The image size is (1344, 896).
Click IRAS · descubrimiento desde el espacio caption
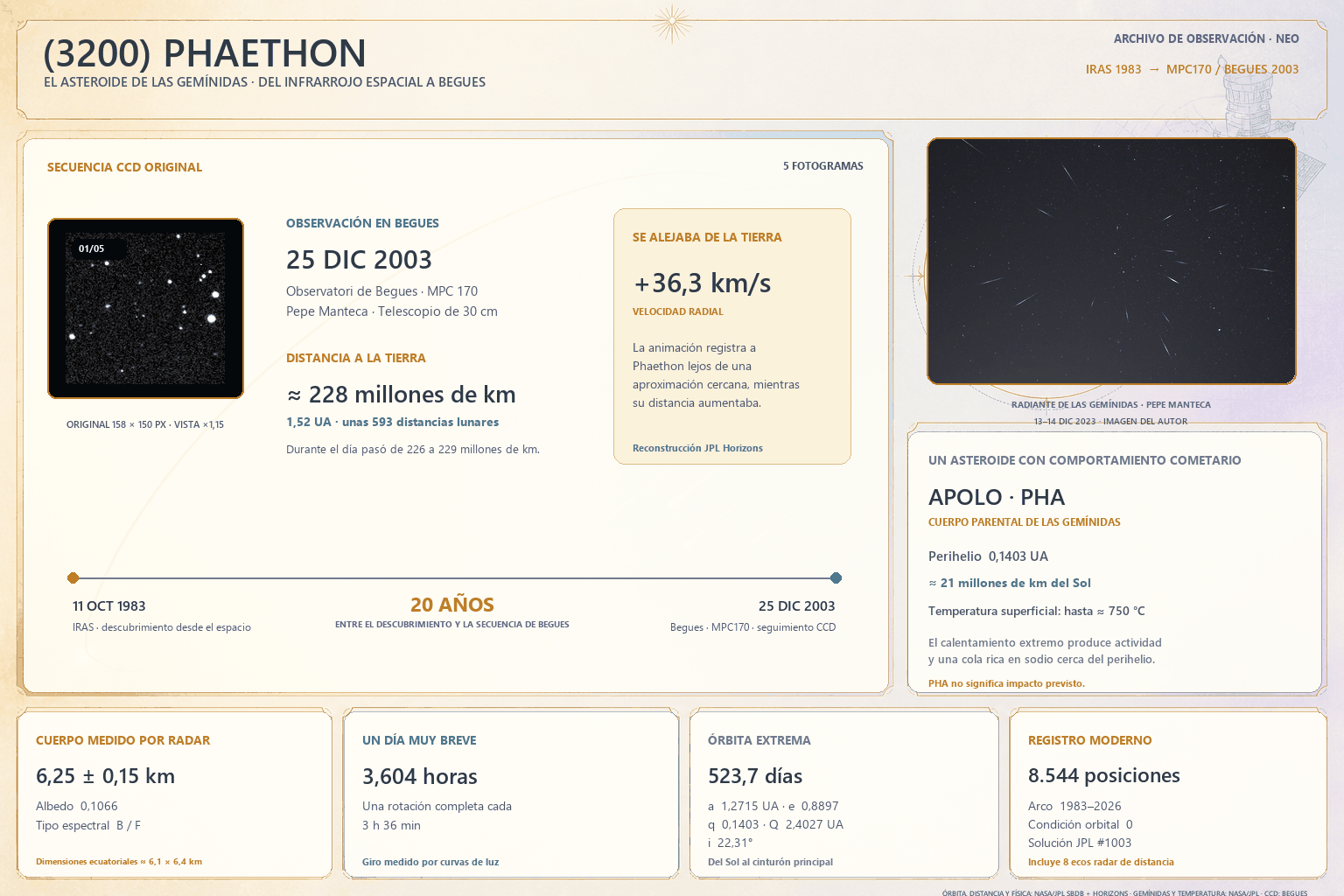pos(162,627)
